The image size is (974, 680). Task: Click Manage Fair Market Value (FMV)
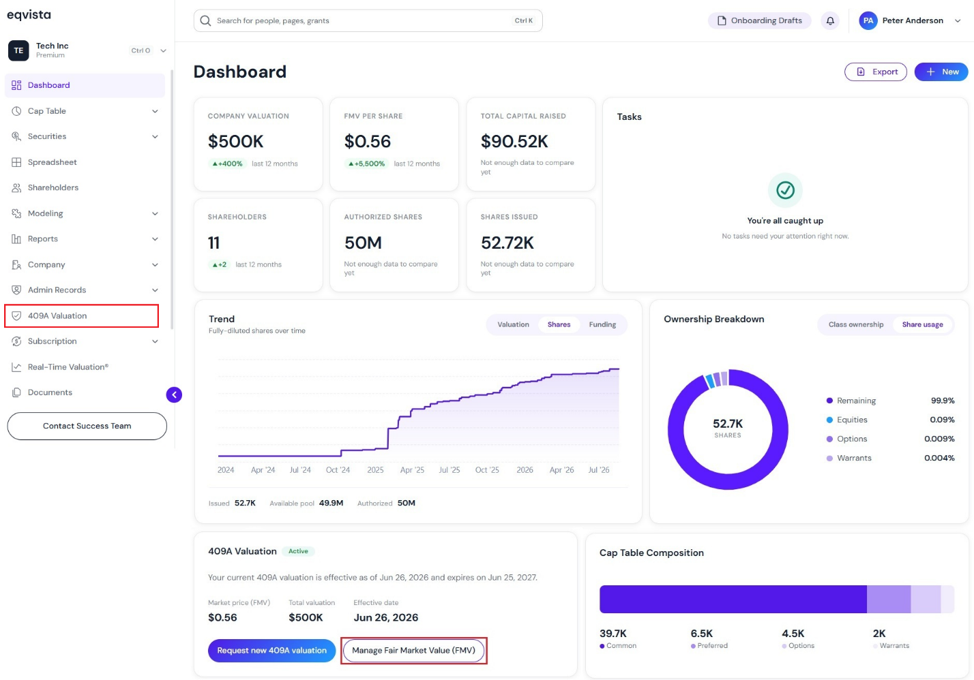[414, 650]
